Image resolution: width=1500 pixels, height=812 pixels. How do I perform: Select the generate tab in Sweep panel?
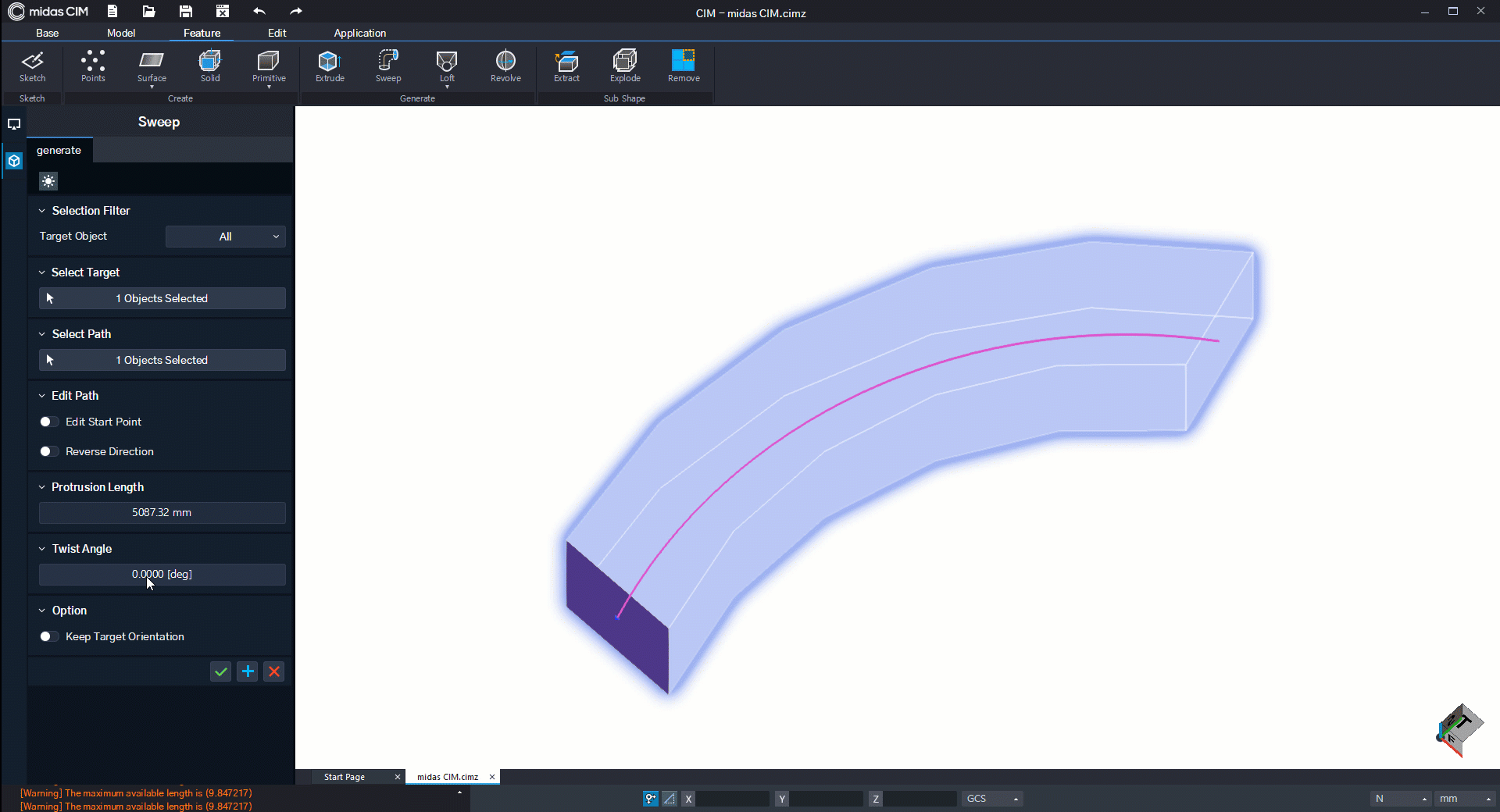[59, 150]
